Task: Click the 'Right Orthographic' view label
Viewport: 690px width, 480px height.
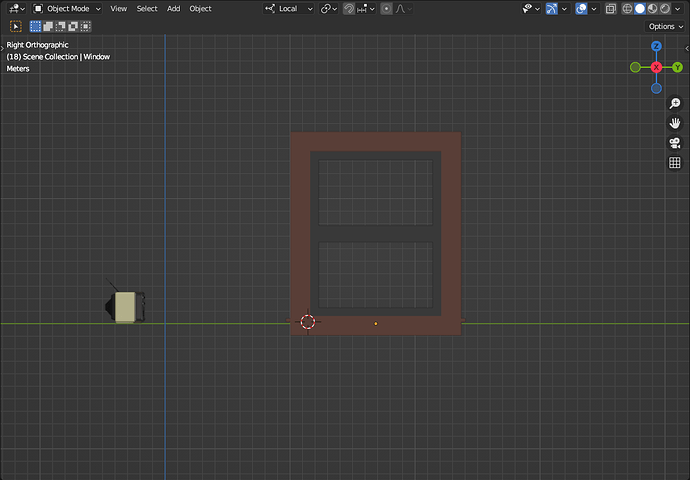Action: coord(37,45)
